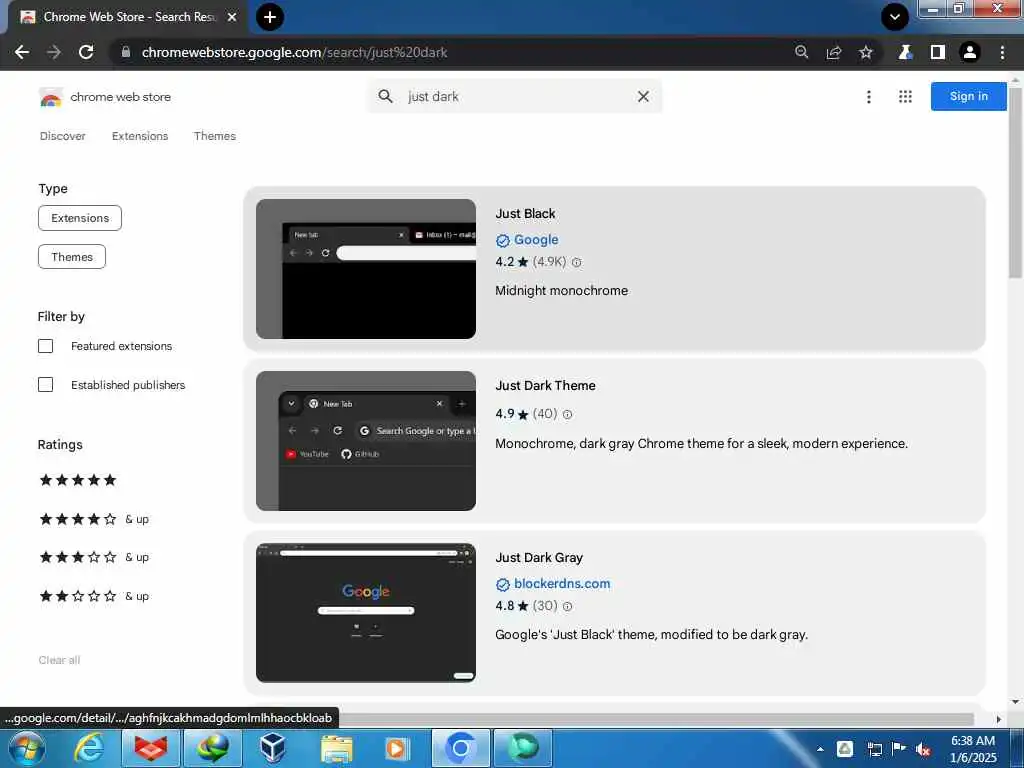Click rating info icon for Just Dark Theme
The image size is (1024, 768).
[568, 415]
